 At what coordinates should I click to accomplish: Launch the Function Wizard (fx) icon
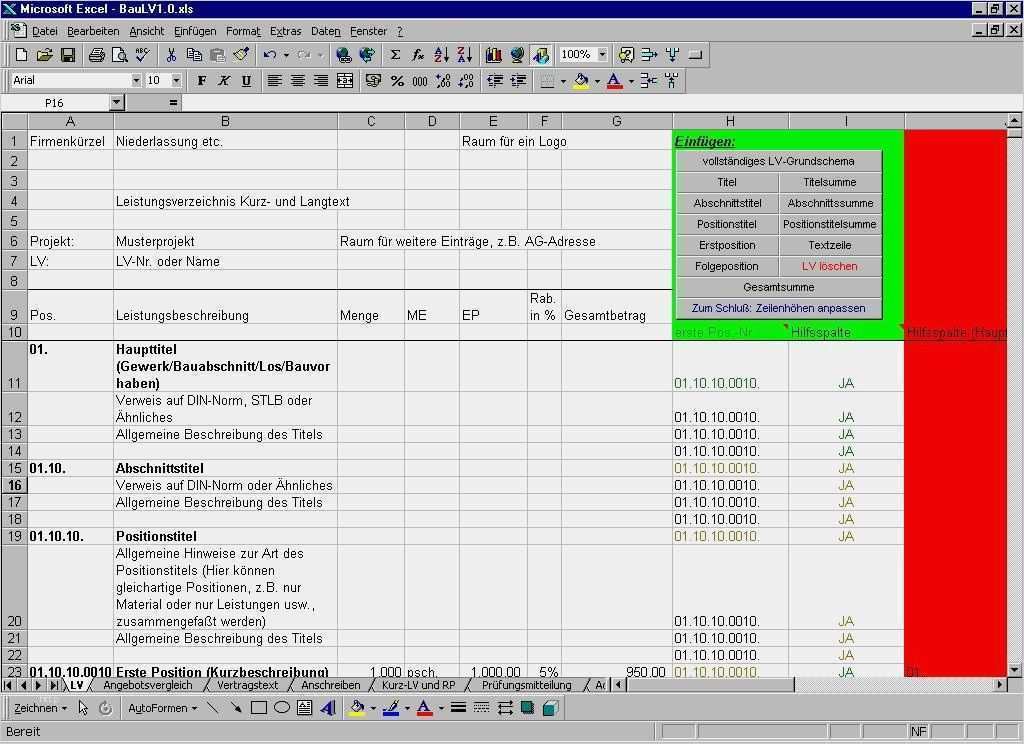pos(420,55)
